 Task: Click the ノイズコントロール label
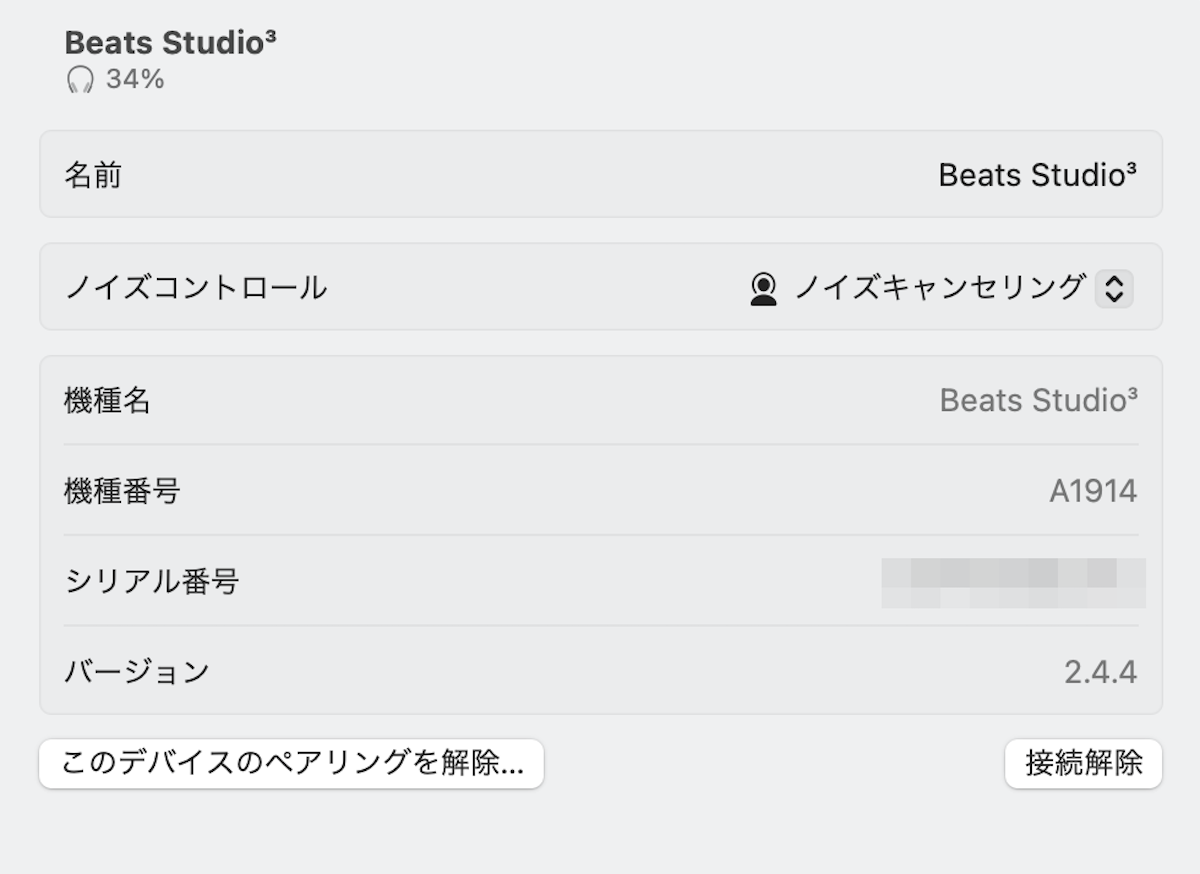click(x=196, y=288)
